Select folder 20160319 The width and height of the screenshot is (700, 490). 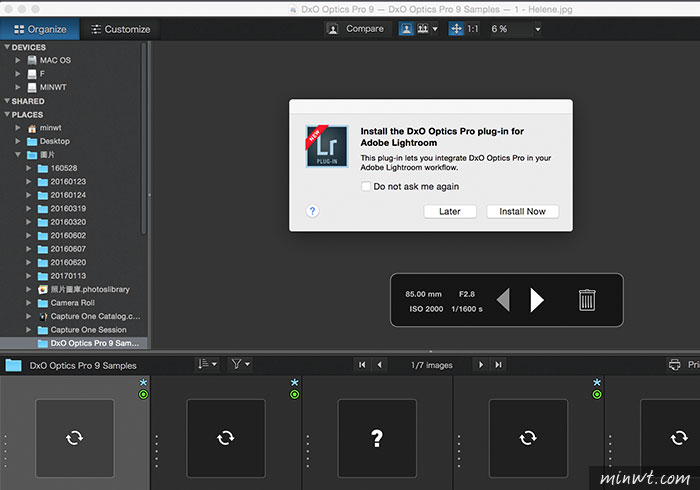point(68,208)
